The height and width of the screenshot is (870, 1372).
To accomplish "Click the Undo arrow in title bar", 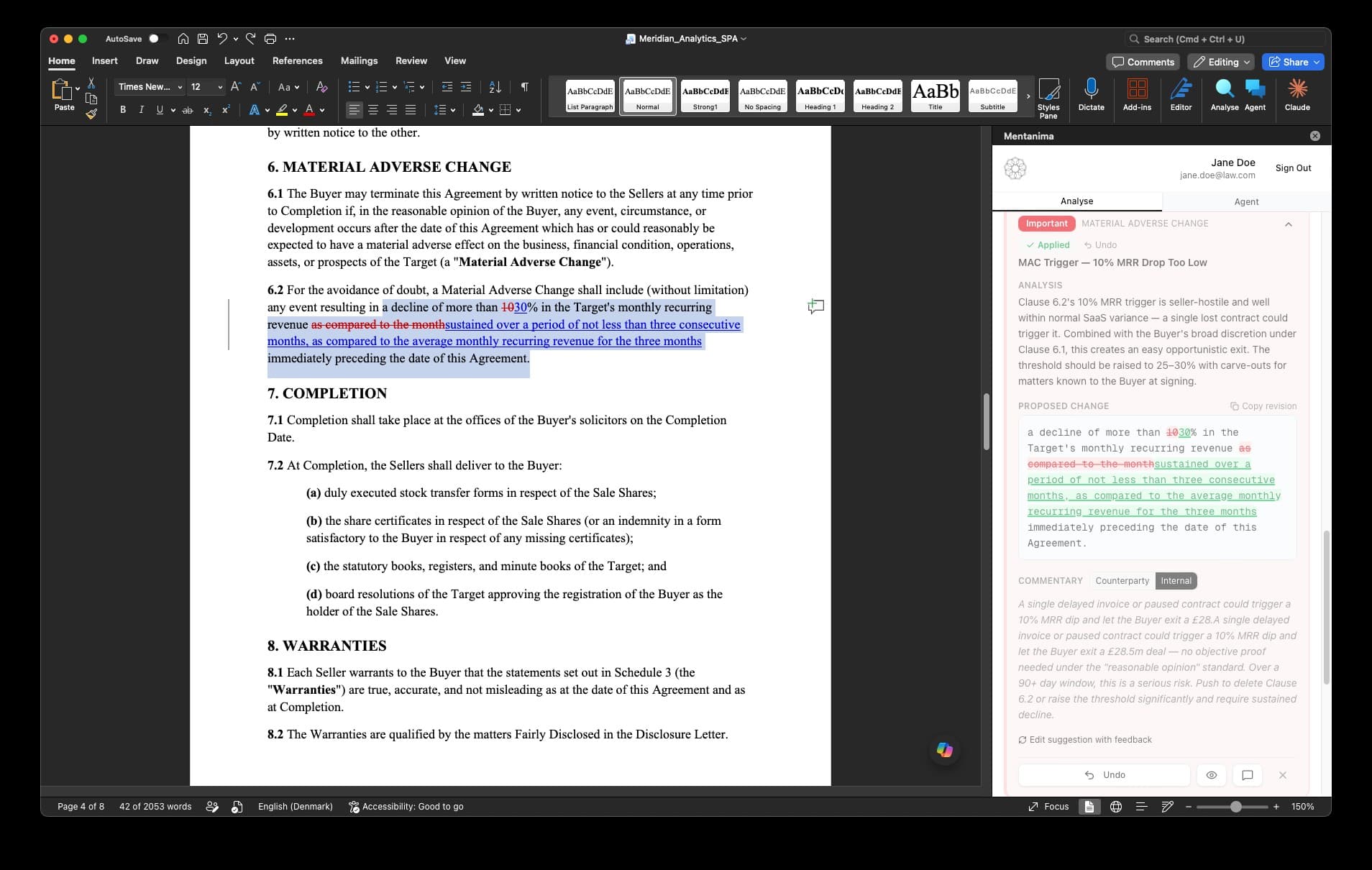I will tap(222, 39).
